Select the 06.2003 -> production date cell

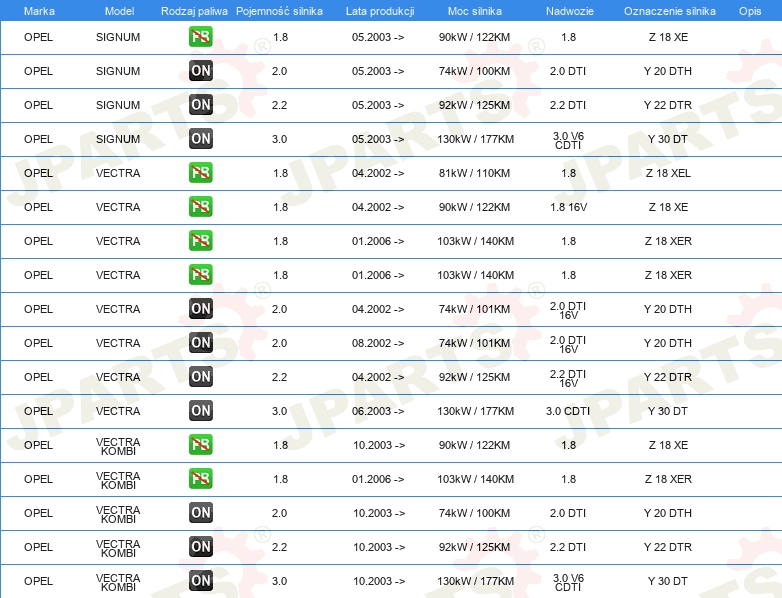pos(378,411)
